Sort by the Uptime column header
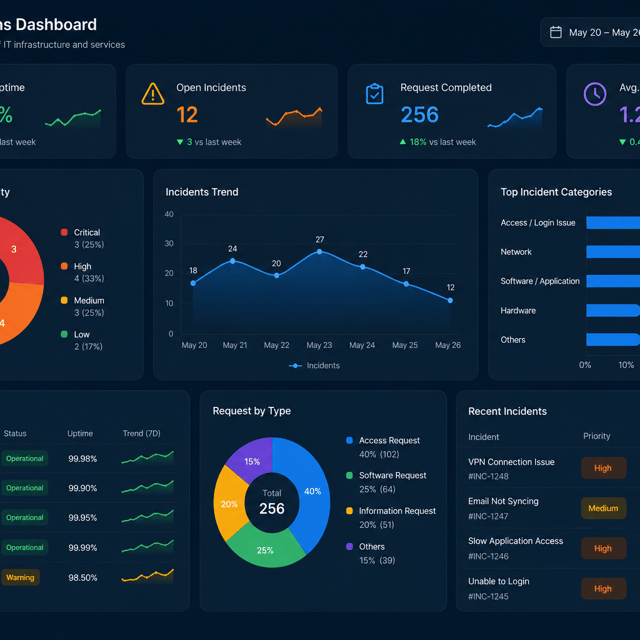 point(80,433)
